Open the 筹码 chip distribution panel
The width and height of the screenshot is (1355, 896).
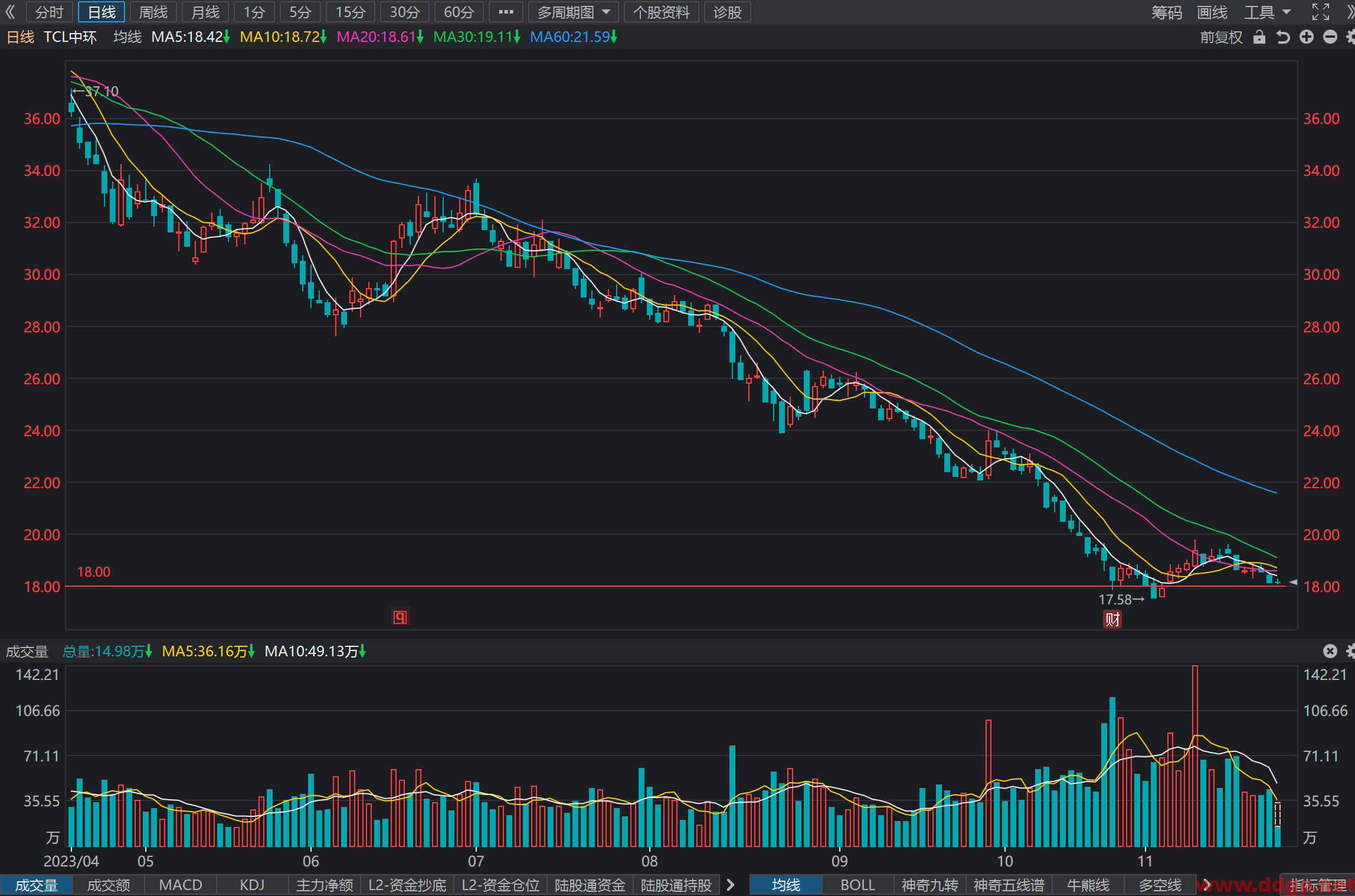1167,12
